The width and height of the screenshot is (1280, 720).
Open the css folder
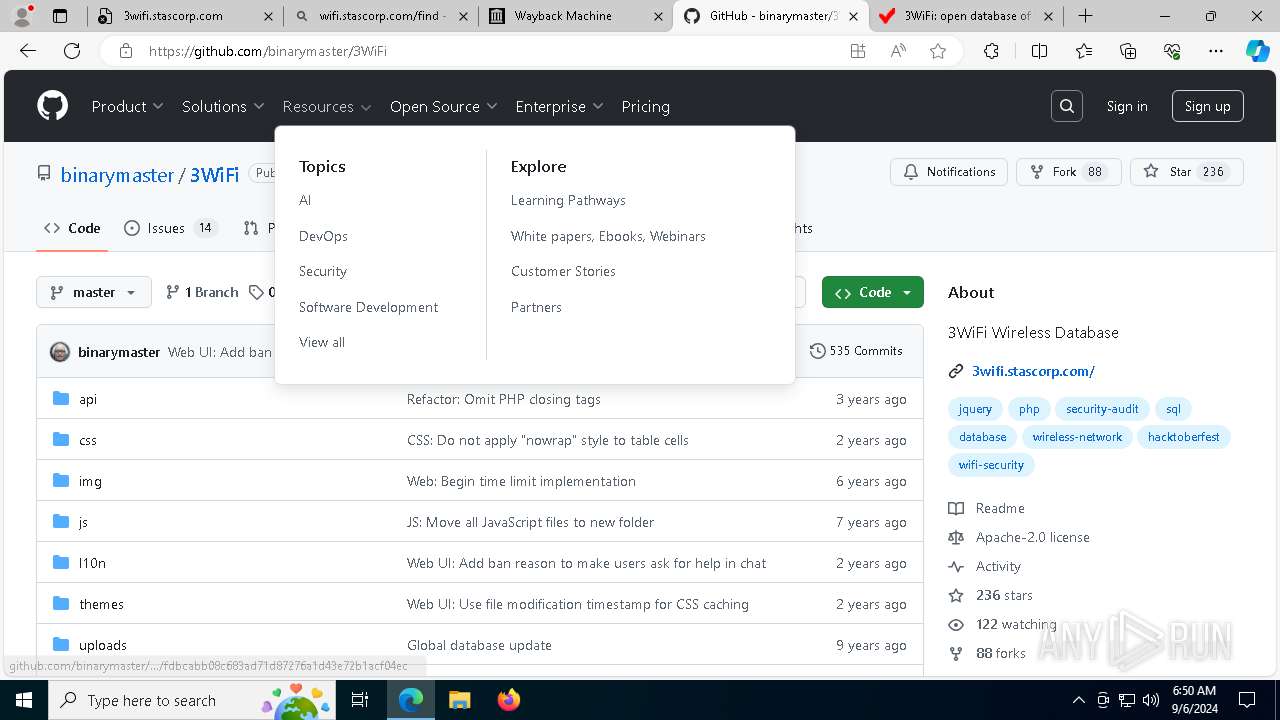88,440
